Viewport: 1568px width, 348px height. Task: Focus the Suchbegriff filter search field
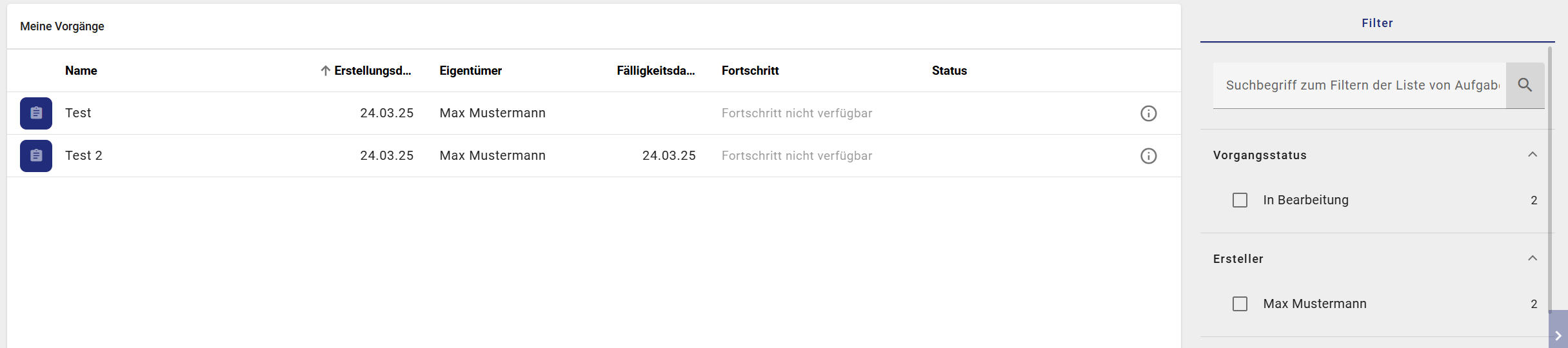[x=1360, y=86]
